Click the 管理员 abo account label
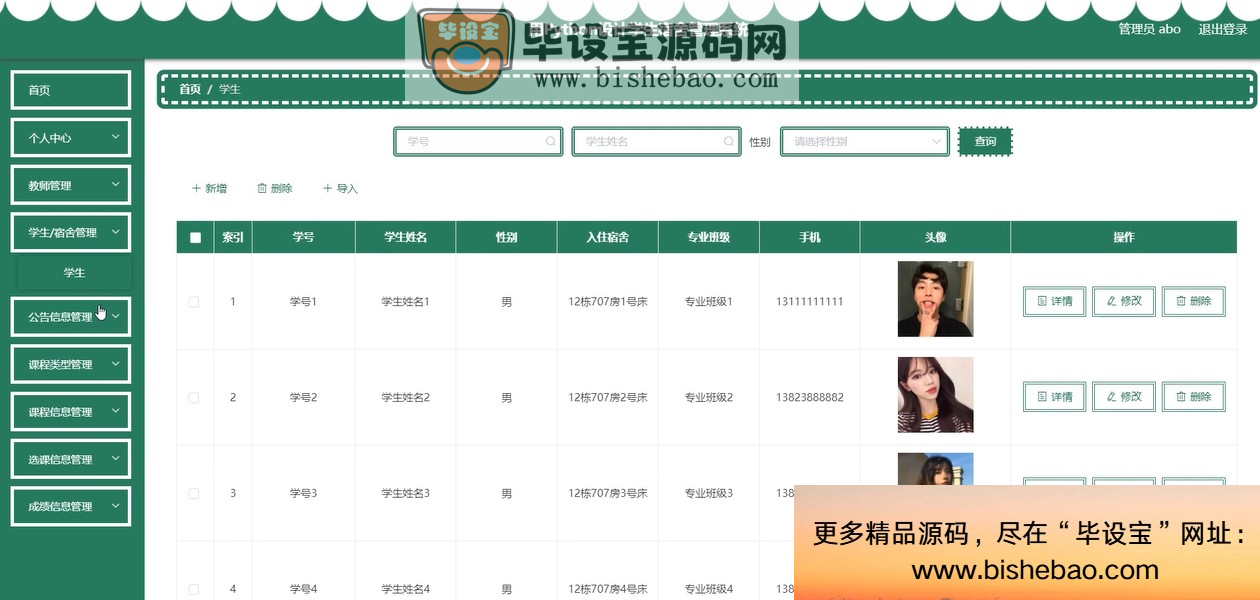 point(1149,29)
